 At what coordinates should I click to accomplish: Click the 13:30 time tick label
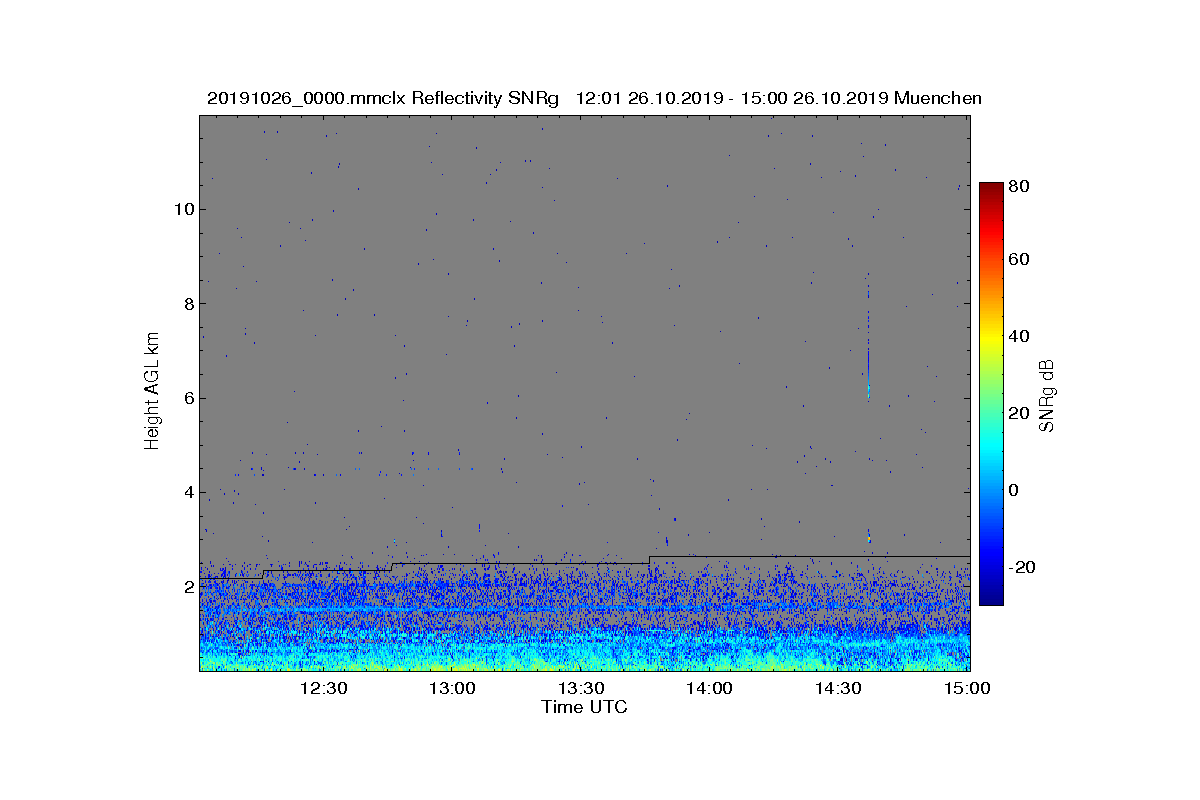click(581, 688)
